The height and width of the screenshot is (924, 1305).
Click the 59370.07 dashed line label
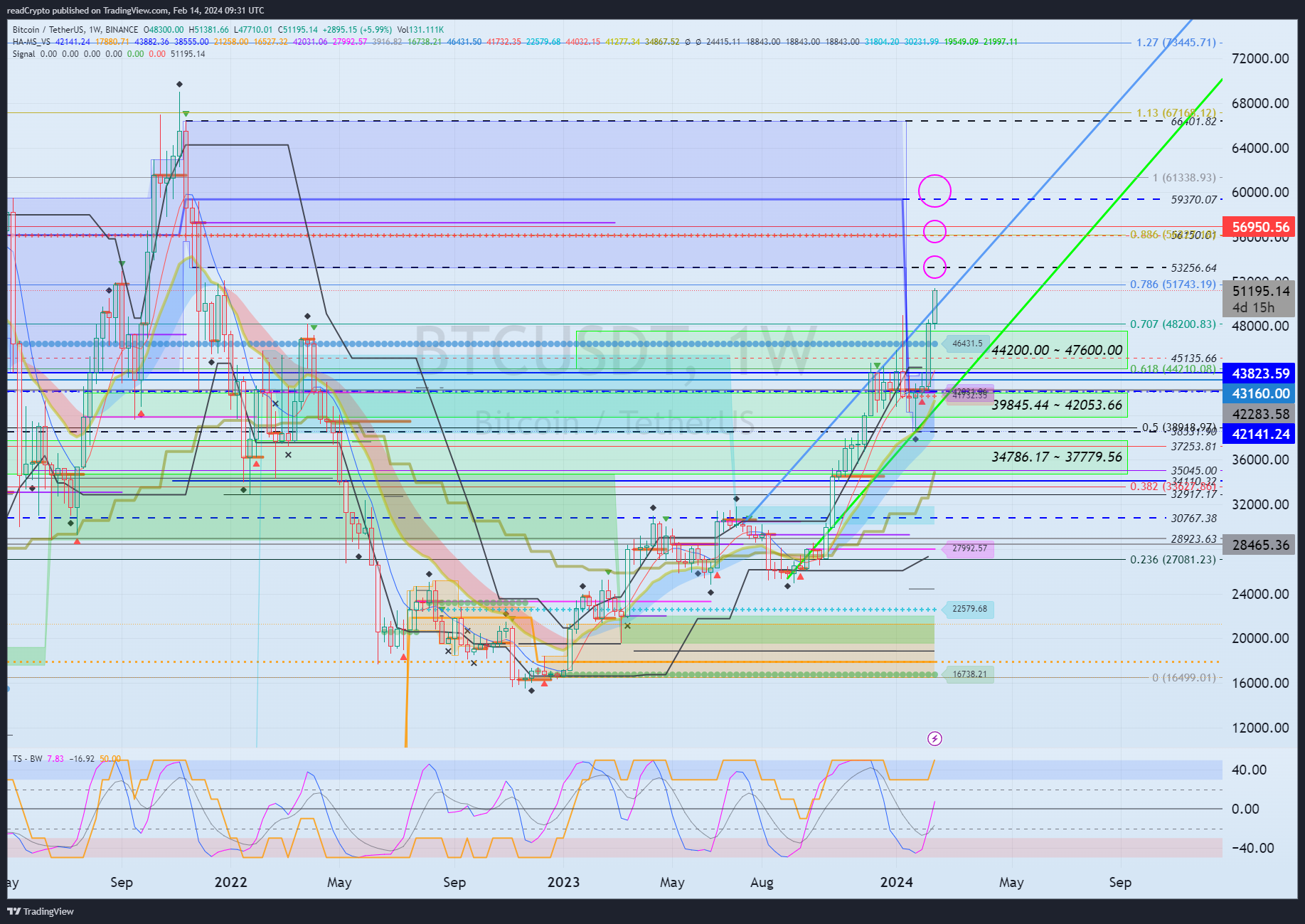point(1194,200)
